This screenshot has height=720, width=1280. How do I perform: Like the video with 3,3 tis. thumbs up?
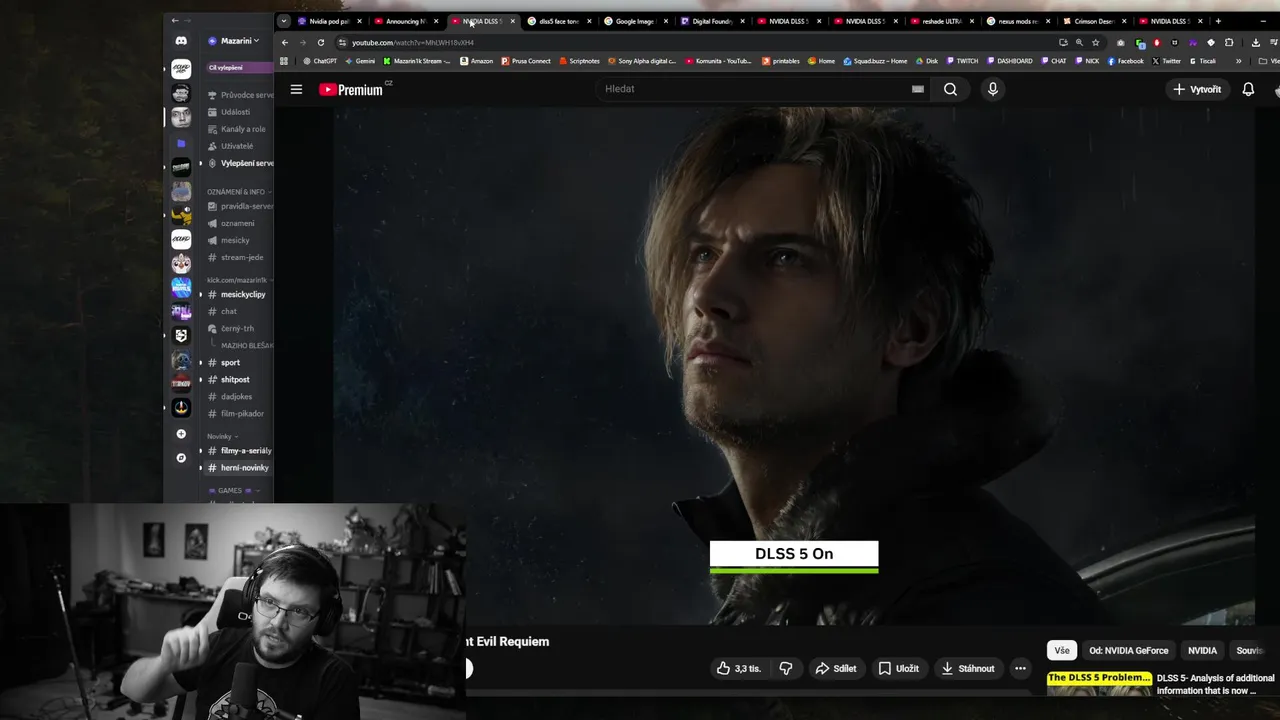point(739,668)
